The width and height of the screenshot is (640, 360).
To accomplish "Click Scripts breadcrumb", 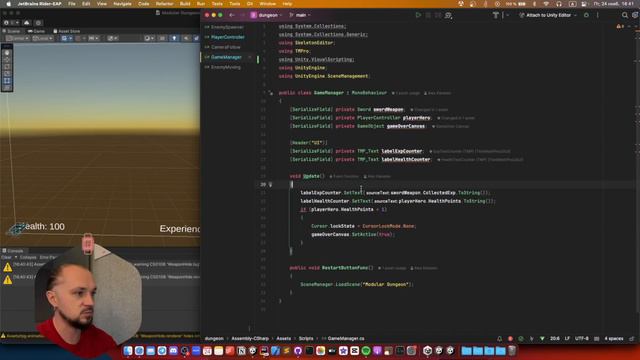I will coord(306,338).
